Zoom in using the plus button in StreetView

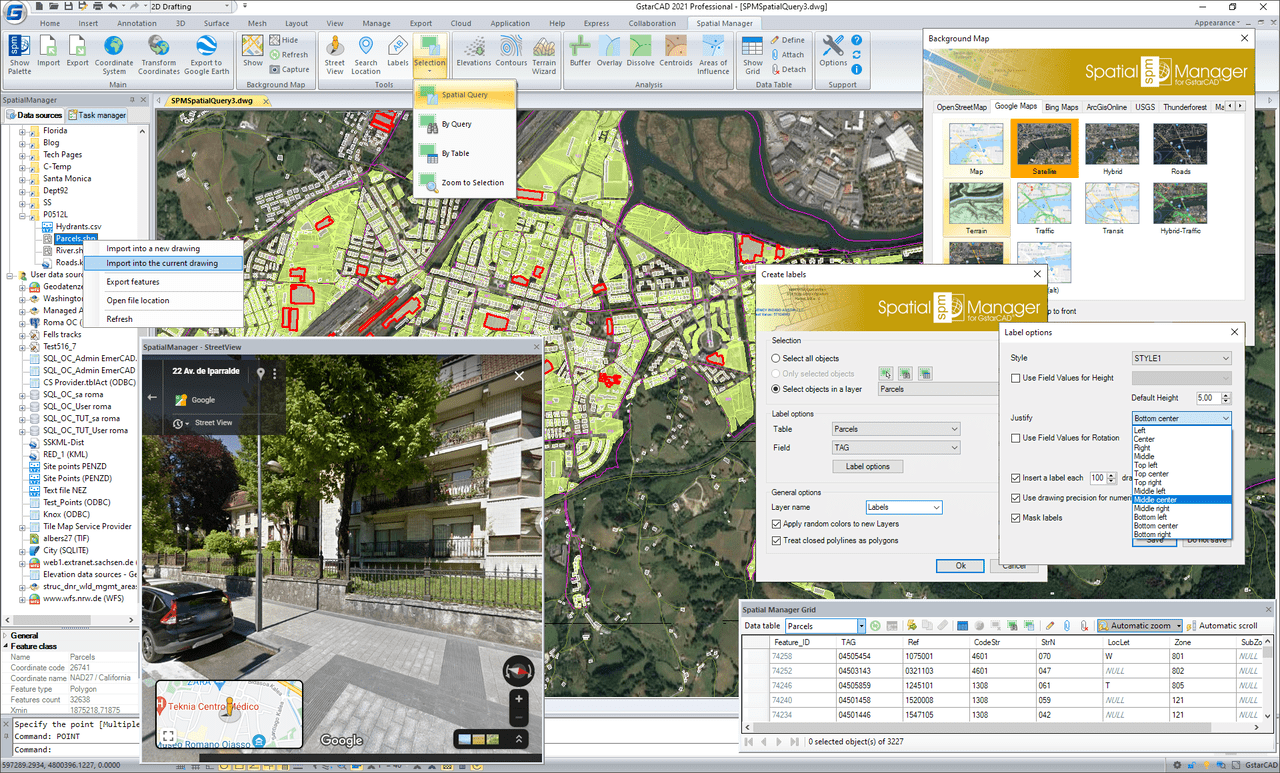tap(518, 699)
